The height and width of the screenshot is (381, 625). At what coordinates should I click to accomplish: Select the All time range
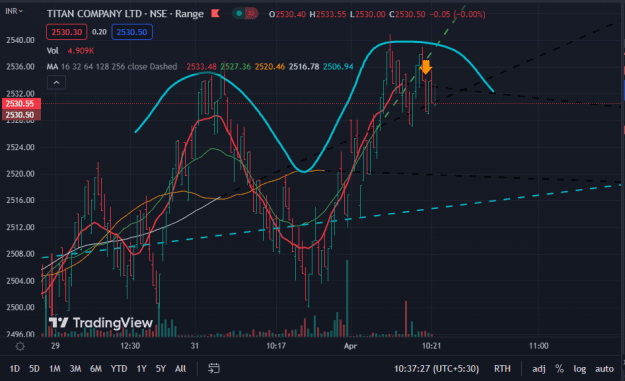pyautogui.click(x=181, y=369)
